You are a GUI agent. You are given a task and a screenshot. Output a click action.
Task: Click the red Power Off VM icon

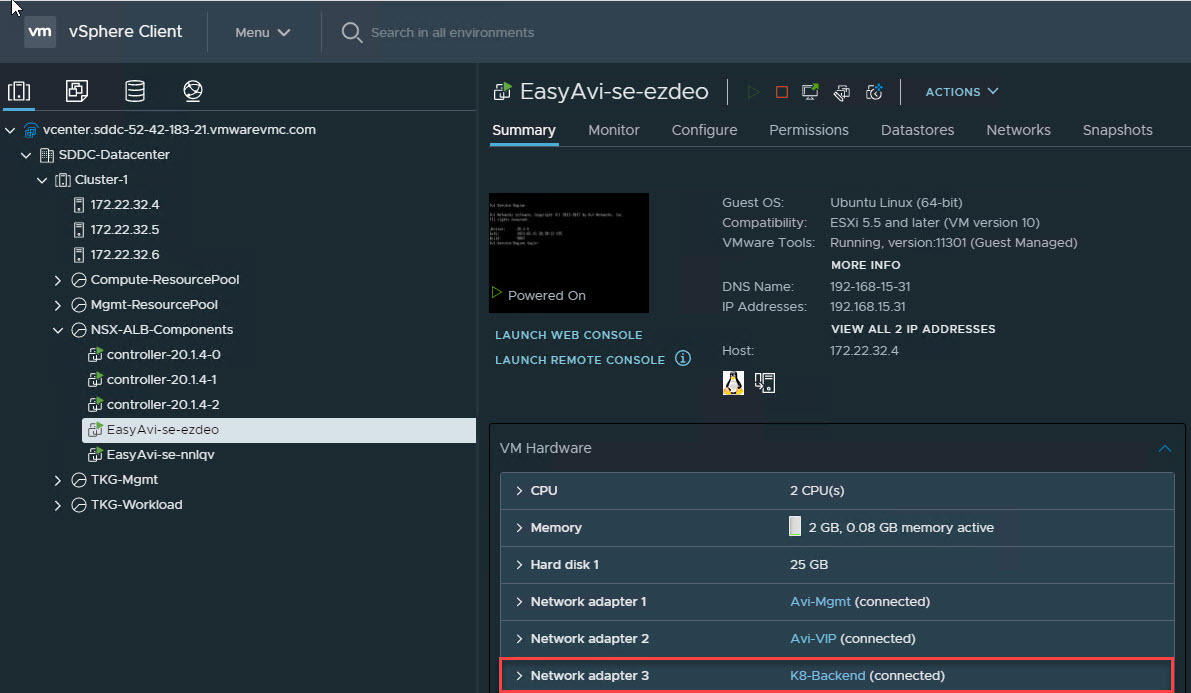[x=782, y=92]
